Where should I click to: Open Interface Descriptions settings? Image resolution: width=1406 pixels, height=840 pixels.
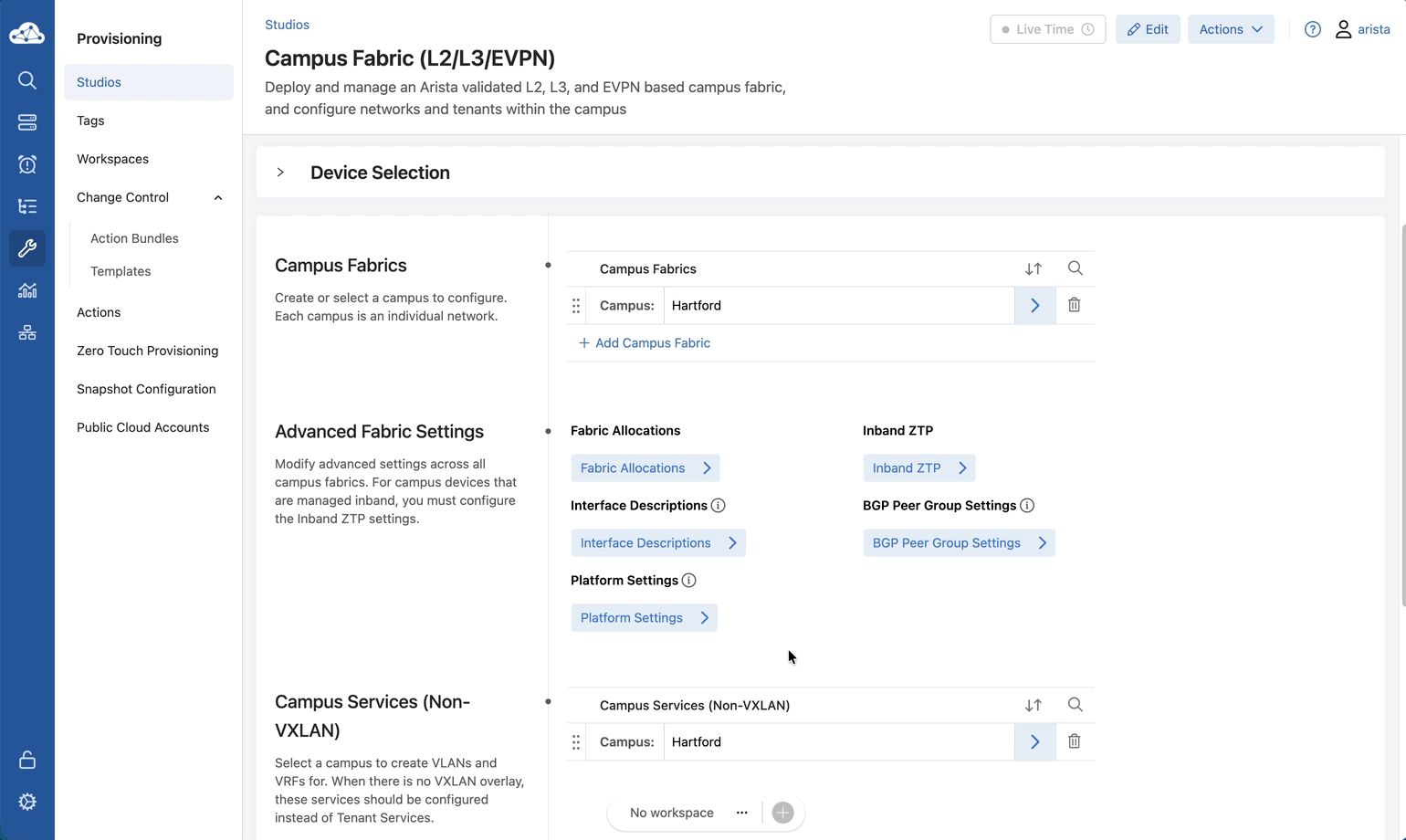tap(658, 543)
